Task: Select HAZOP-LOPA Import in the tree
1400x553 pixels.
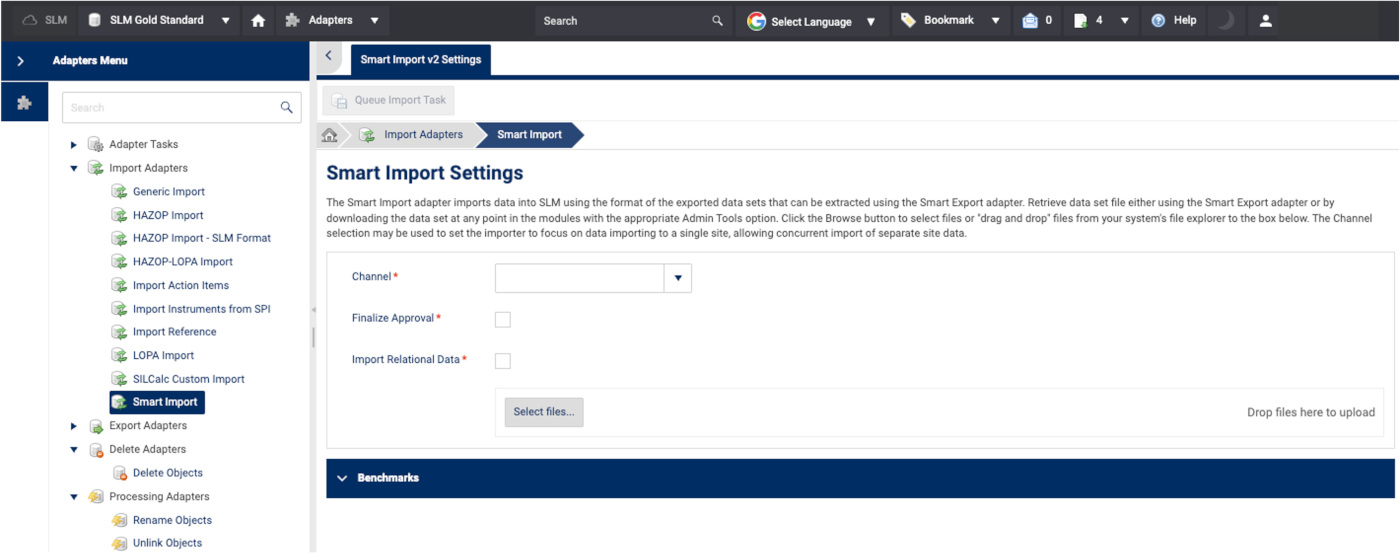Action: click(x=182, y=262)
